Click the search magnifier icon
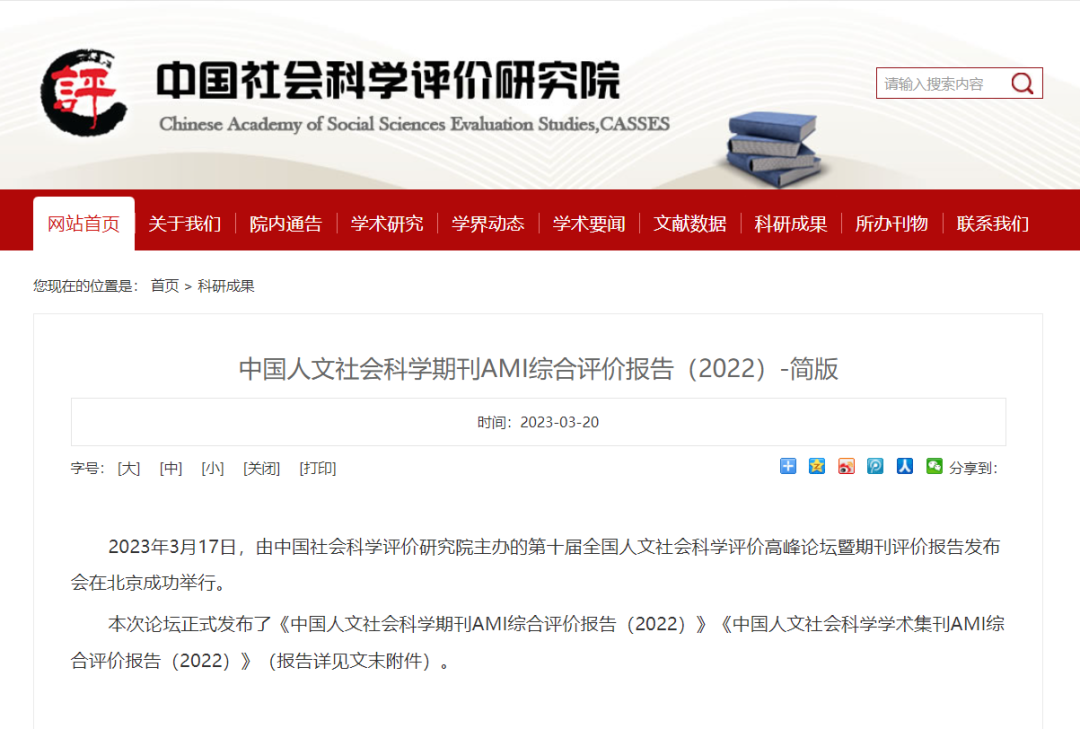 tap(1022, 83)
